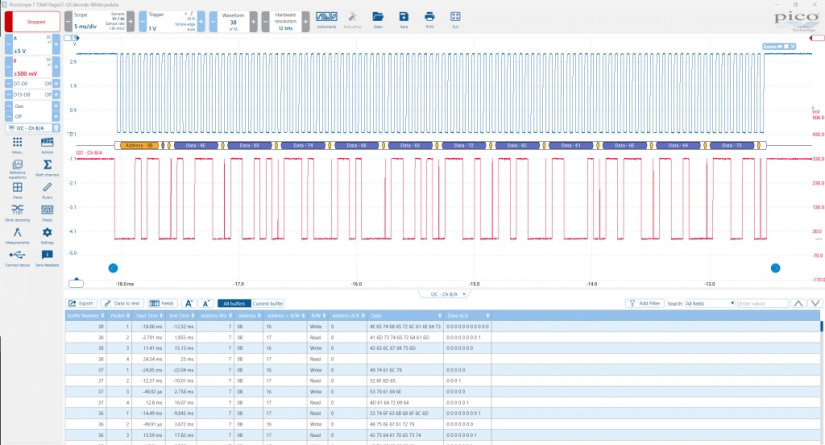Screen dimensions: 825x445
Task: Open the Measurements tool
Action: coord(17,236)
